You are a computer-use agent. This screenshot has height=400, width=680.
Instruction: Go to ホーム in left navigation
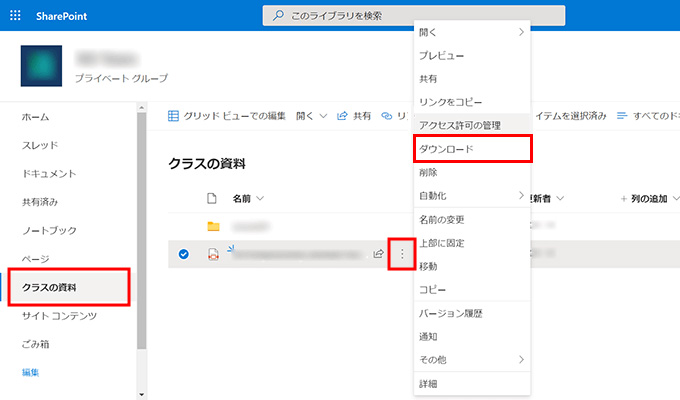[36, 117]
